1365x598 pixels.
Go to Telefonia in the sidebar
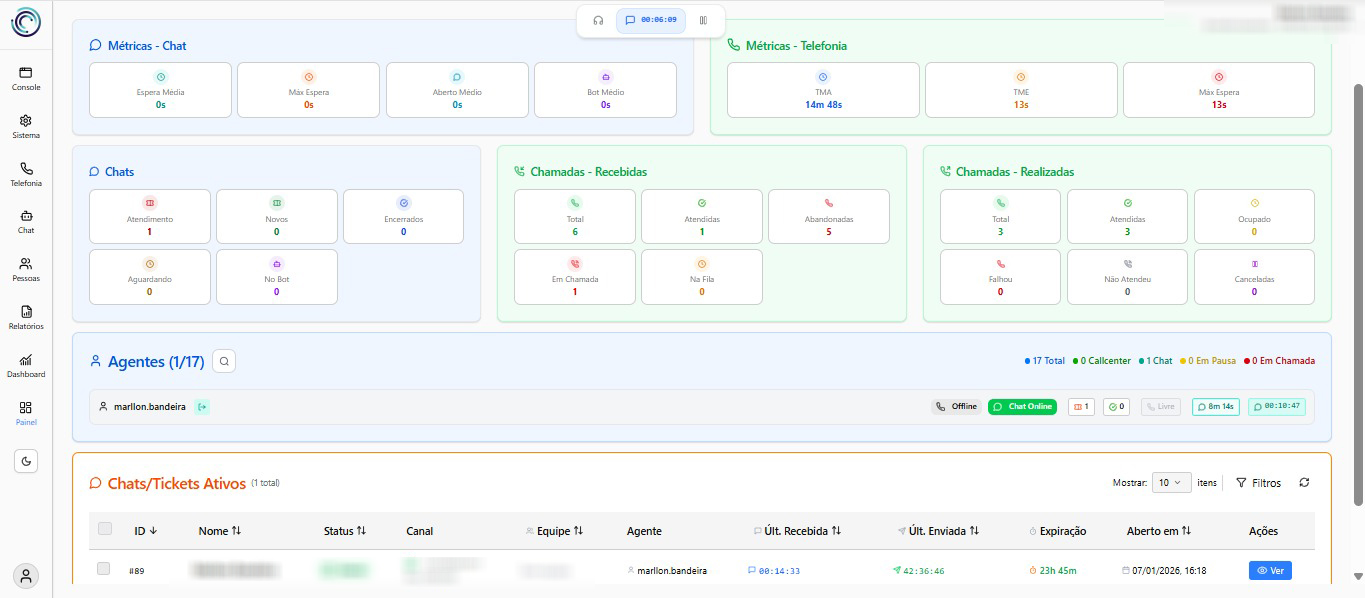click(x=26, y=174)
